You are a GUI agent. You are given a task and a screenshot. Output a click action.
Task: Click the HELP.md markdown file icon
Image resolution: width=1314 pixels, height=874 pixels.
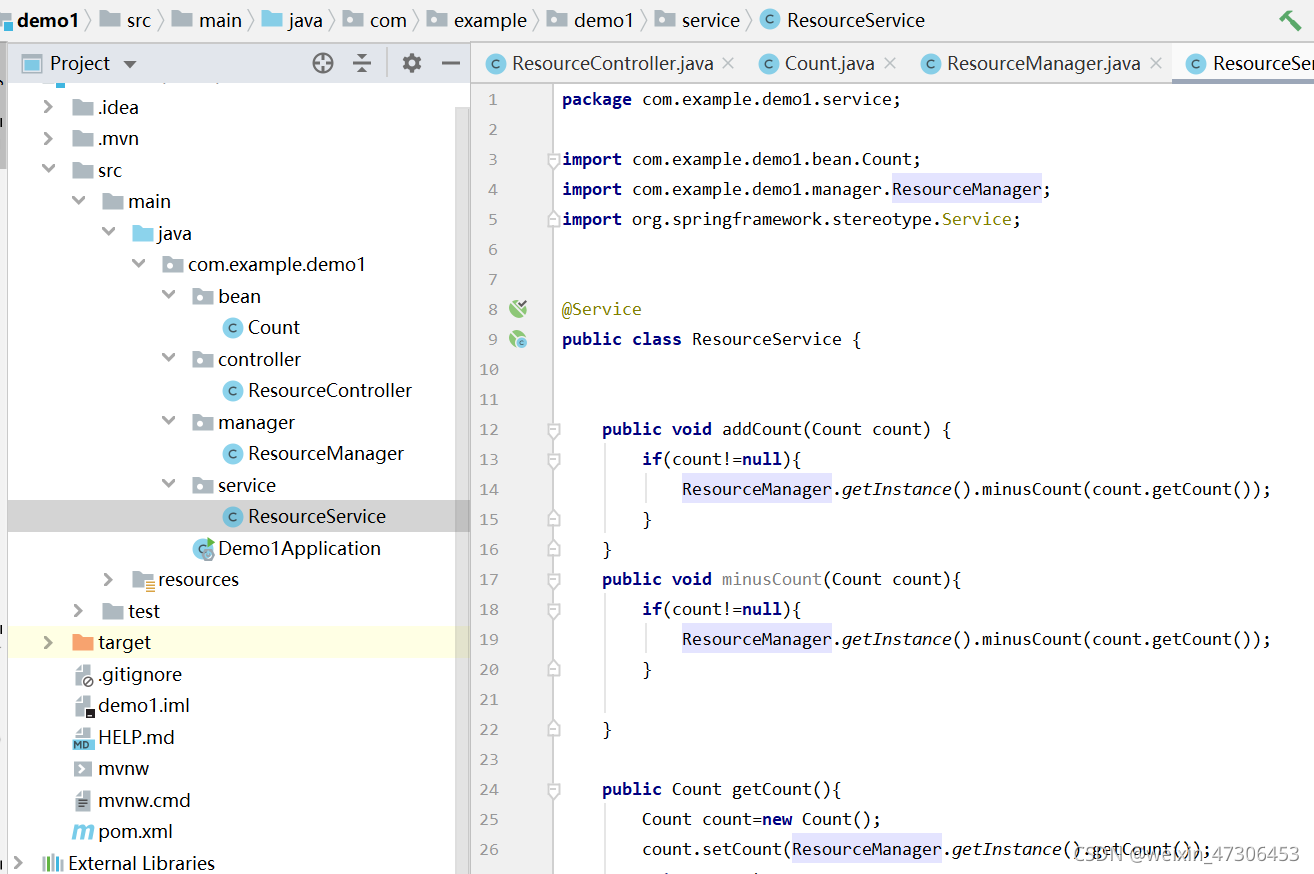[83, 738]
